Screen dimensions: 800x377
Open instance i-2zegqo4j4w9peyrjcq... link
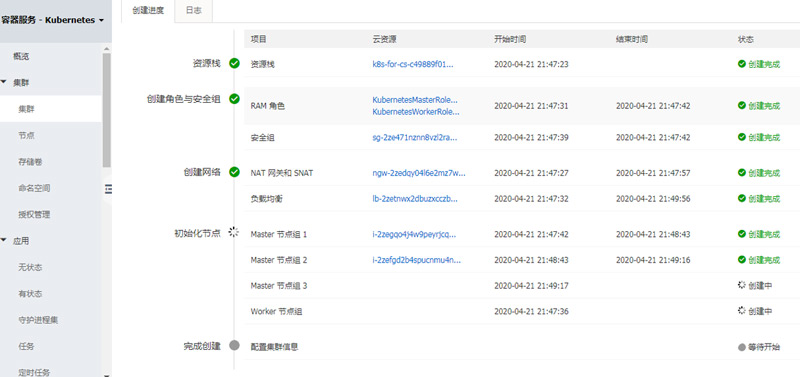(x=414, y=234)
